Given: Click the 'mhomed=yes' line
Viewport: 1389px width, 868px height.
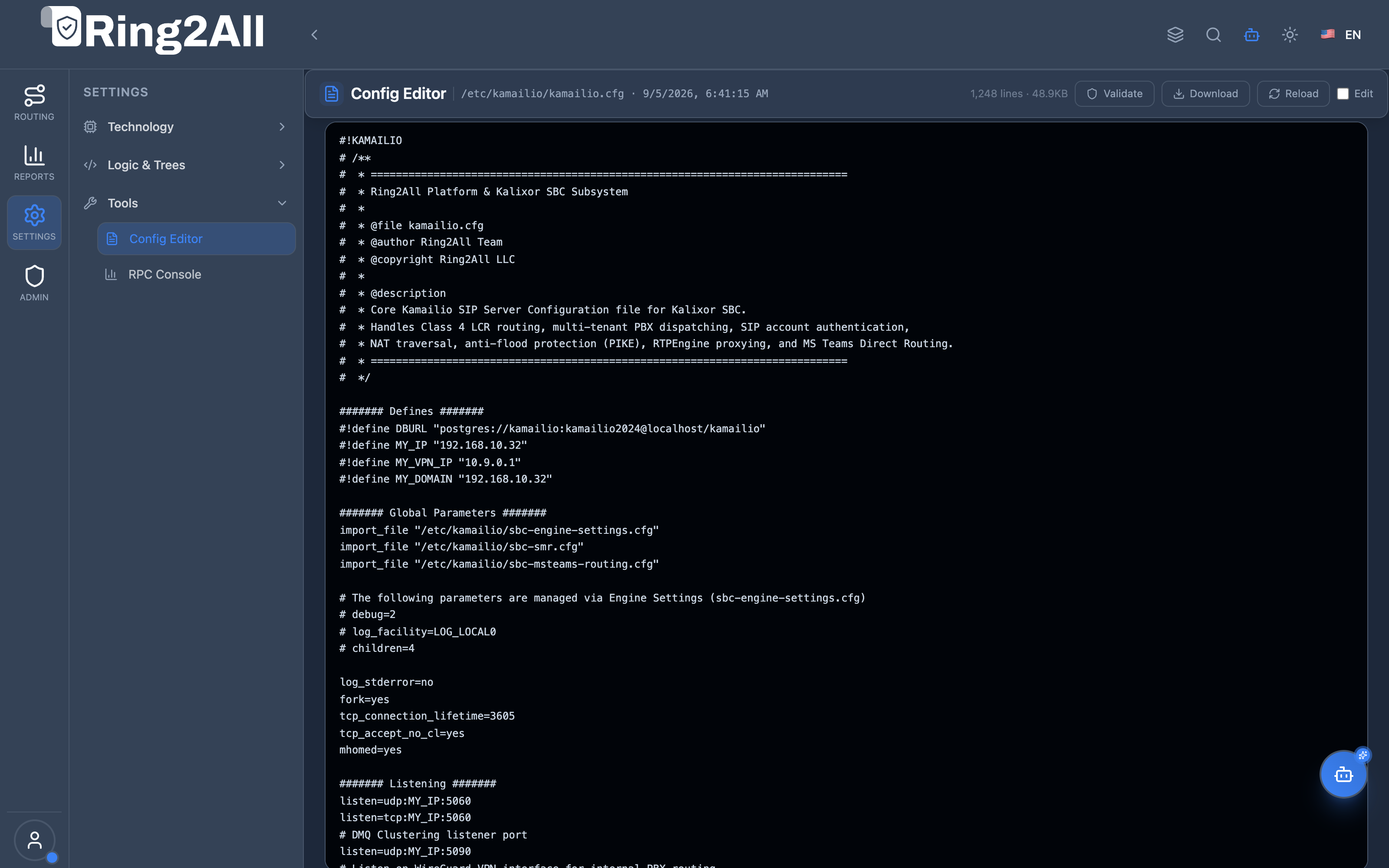Looking at the screenshot, I should pos(370,750).
